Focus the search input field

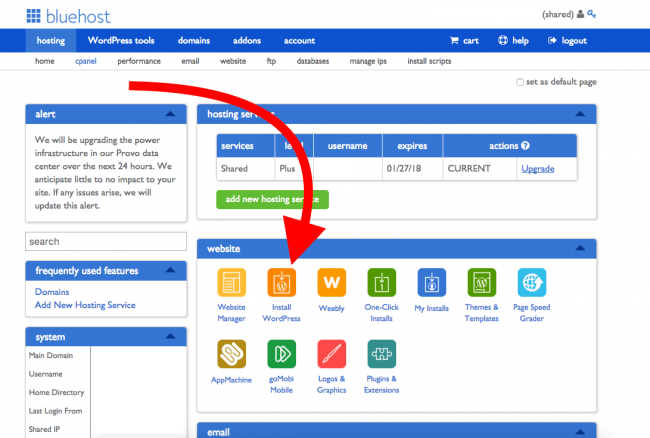coord(106,242)
